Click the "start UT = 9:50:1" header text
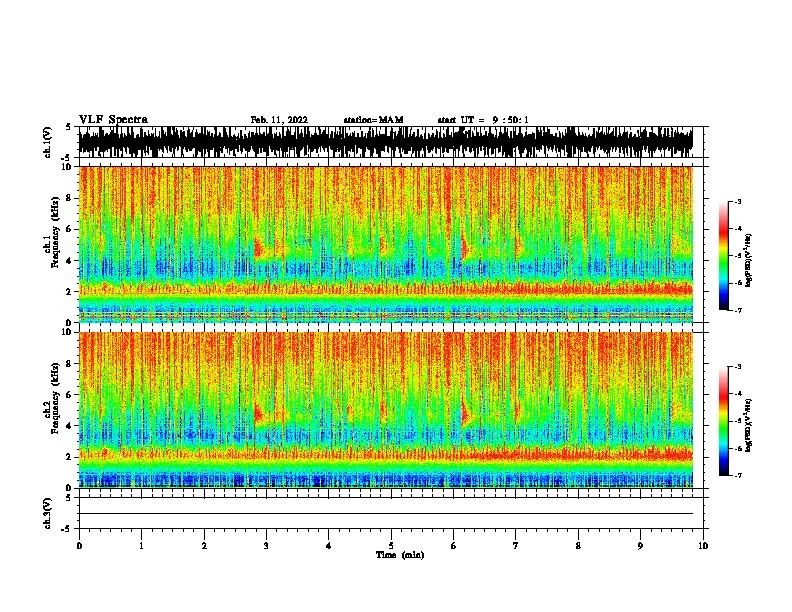 point(482,120)
